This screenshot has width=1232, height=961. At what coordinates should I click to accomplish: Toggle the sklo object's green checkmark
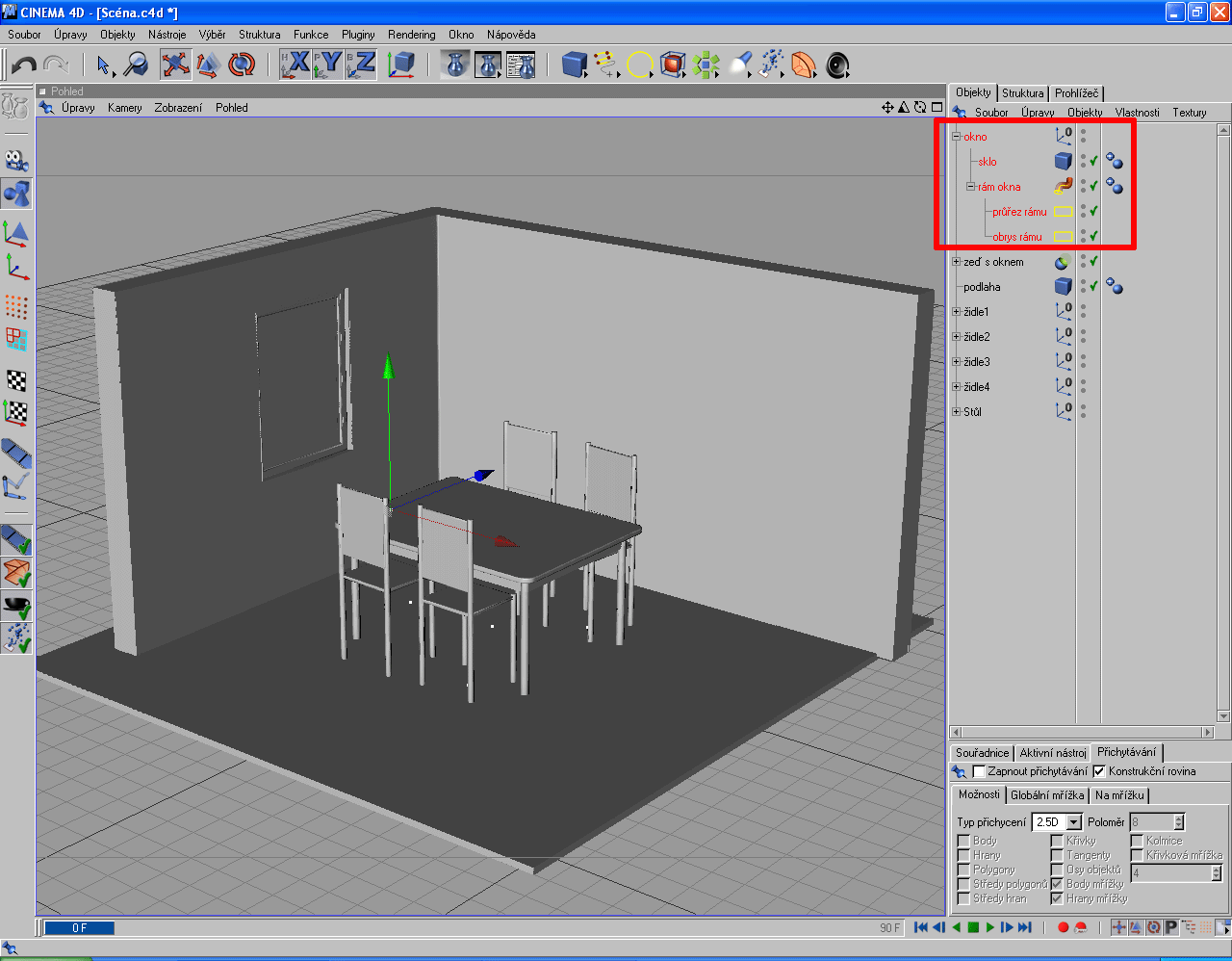click(1093, 161)
